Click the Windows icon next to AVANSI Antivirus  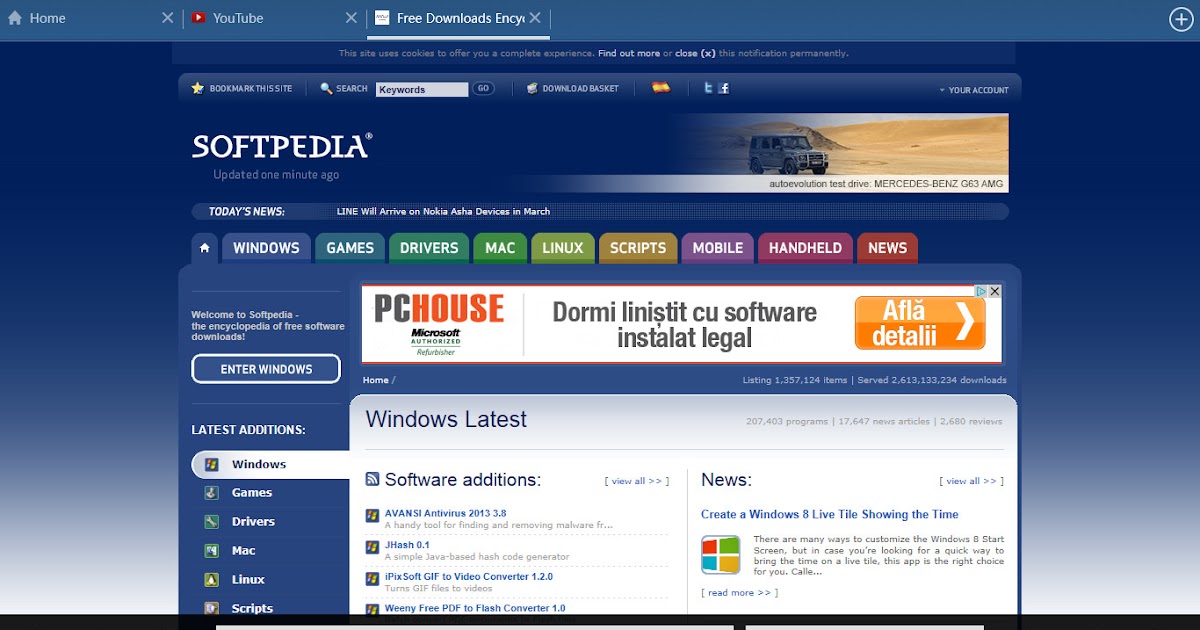pyautogui.click(x=372, y=517)
